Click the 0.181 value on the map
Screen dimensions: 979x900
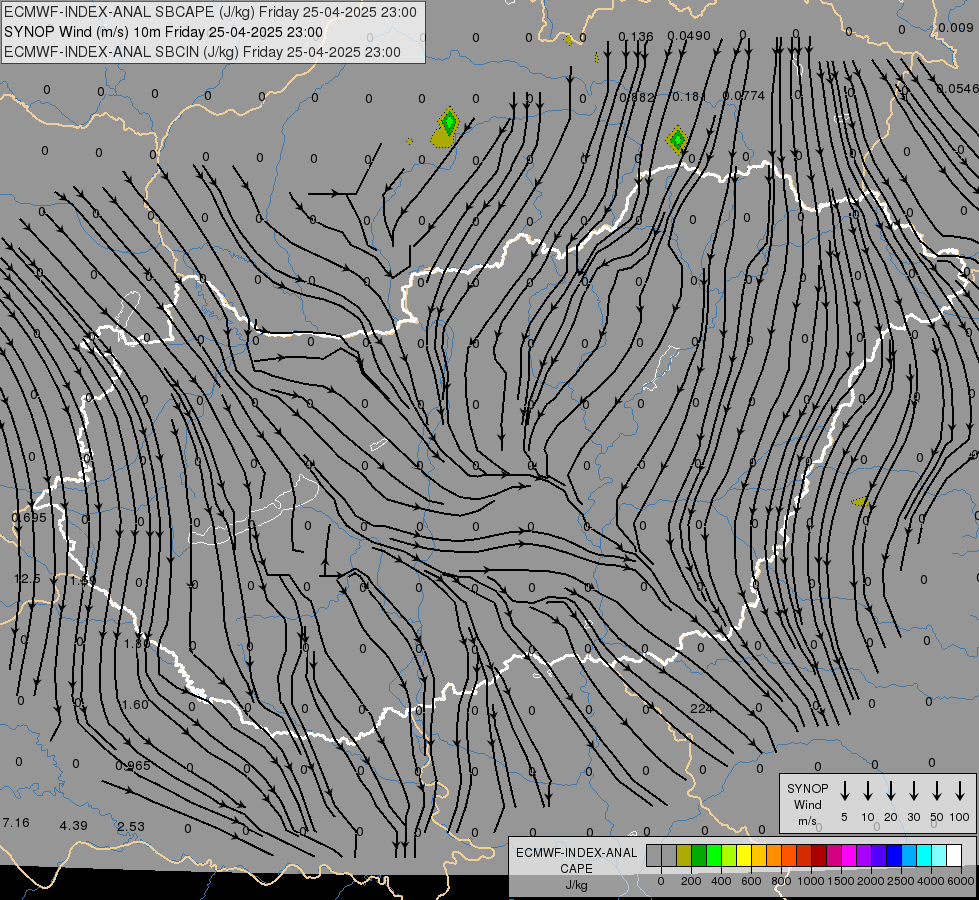689,97
